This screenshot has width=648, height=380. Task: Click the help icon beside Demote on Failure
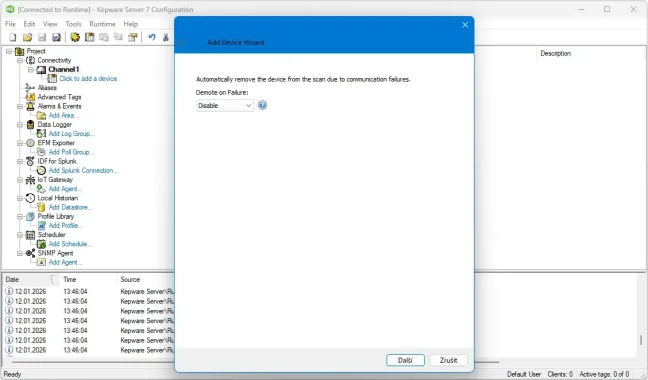262,105
